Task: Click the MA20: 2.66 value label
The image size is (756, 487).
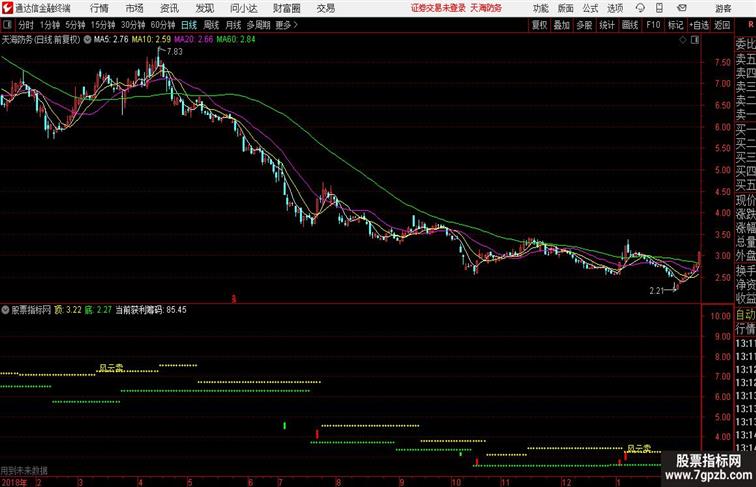Action: (193, 40)
